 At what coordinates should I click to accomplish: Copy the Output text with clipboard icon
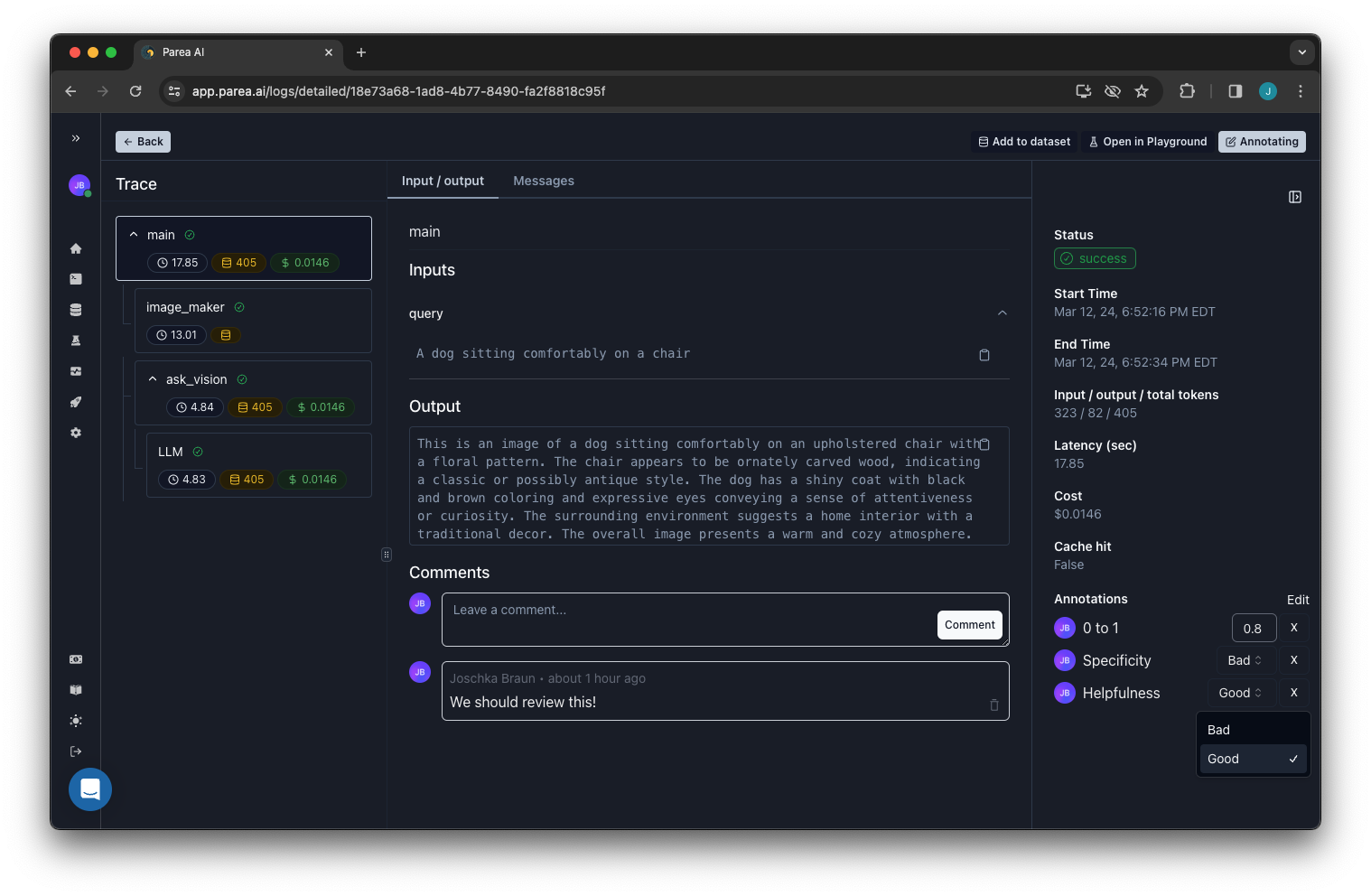pos(984,444)
